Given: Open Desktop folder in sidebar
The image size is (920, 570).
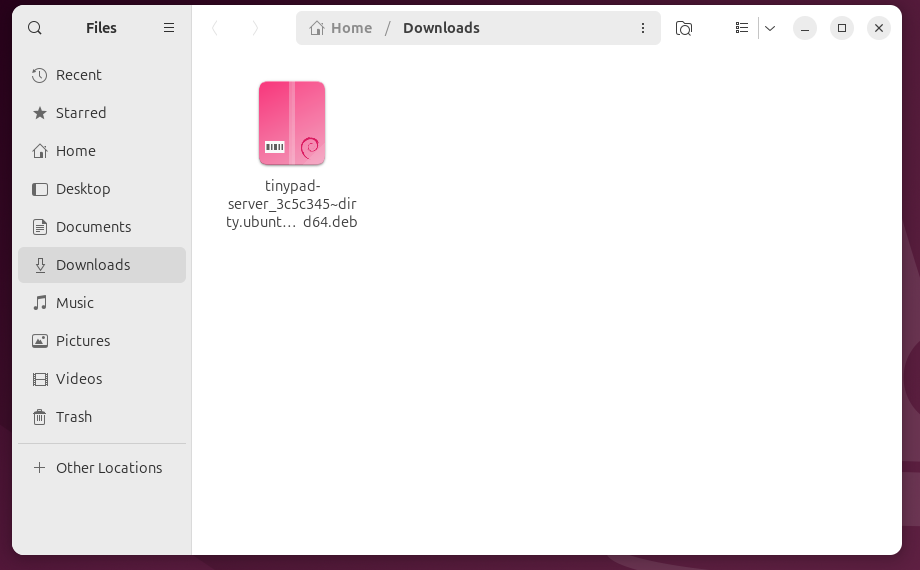Looking at the screenshot, I should (102, 189).
